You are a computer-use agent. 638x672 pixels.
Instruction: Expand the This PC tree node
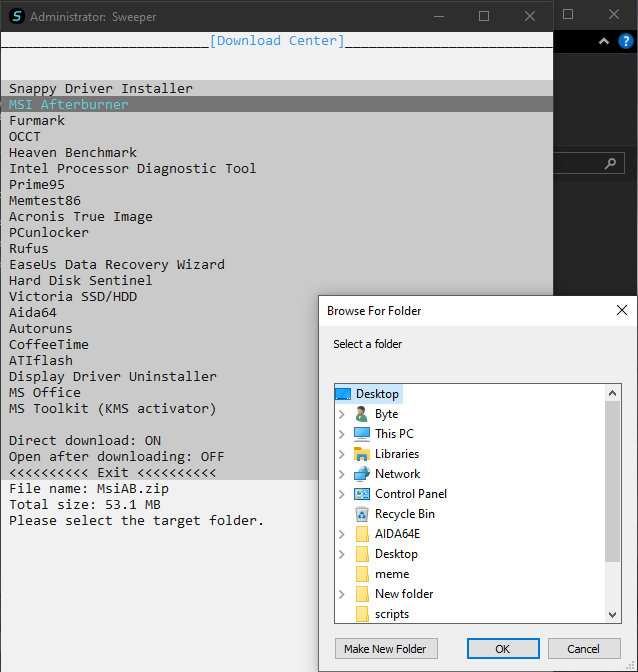tap(341, 434)
